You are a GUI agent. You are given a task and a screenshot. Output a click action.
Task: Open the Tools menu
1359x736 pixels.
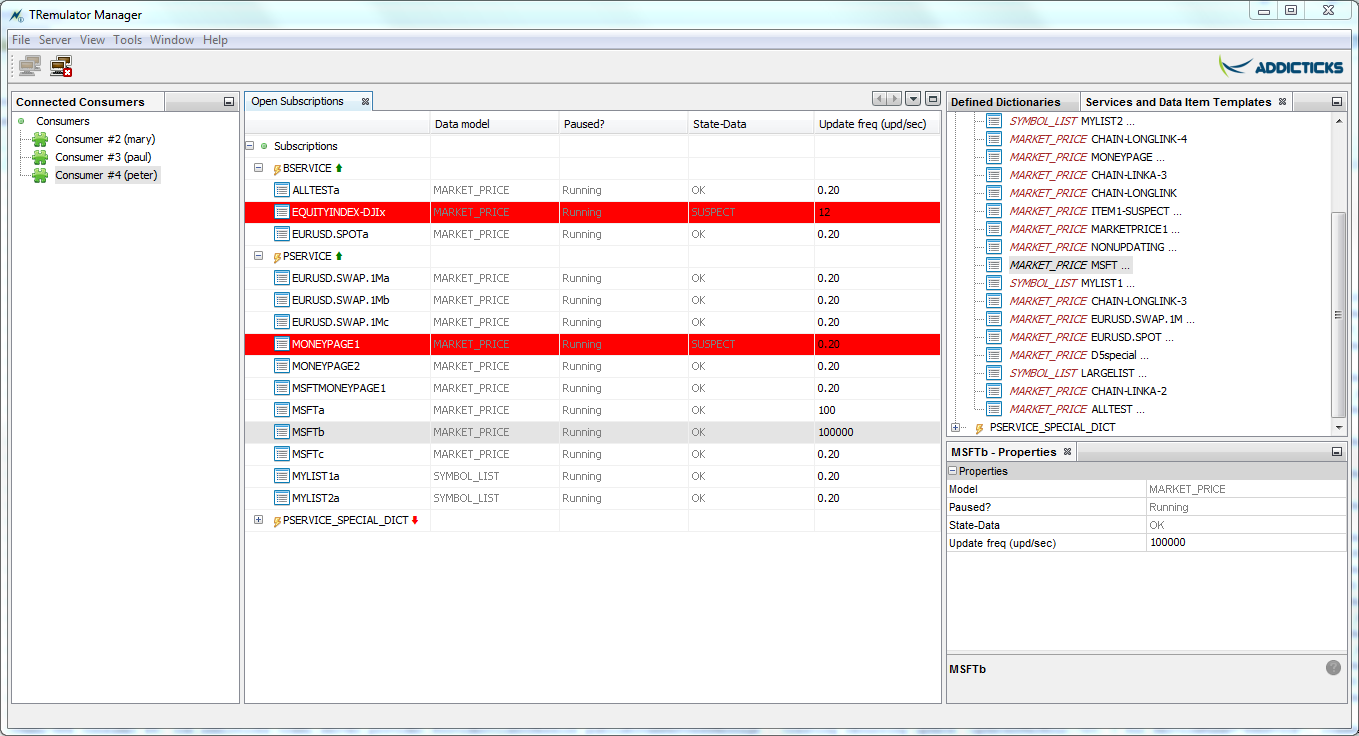[x=128, y=40]
